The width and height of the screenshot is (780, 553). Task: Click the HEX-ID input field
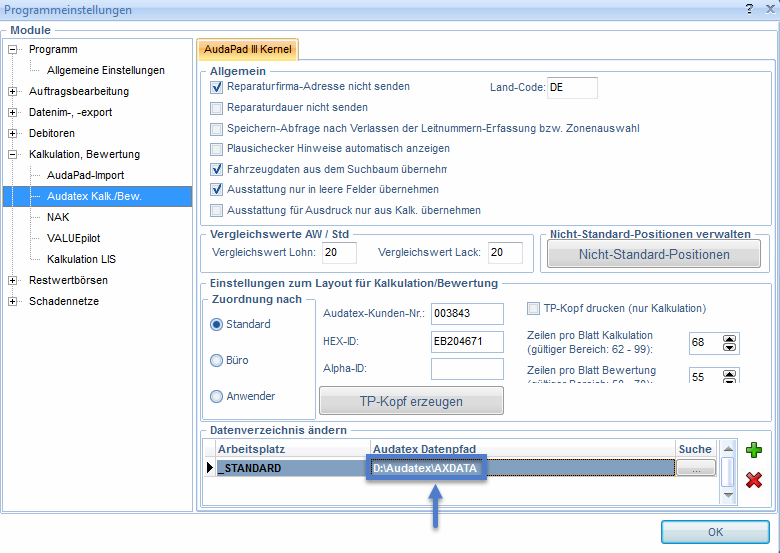(x=467, y=342)
